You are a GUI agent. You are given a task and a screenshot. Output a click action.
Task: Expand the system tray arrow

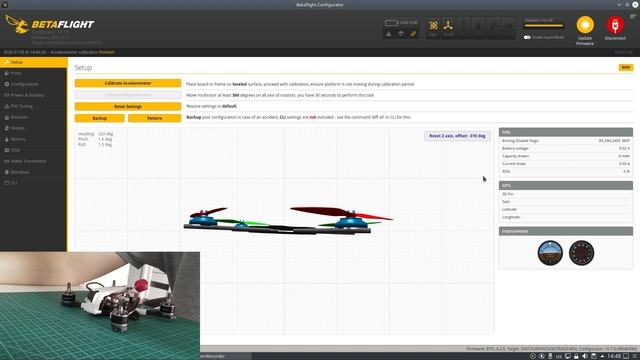[602, 356]
